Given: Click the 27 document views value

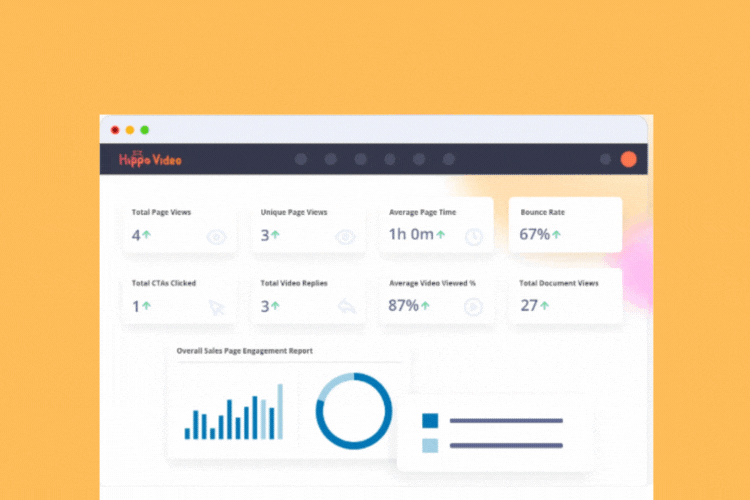Looking at the screenshot, I should pos(529,305).
